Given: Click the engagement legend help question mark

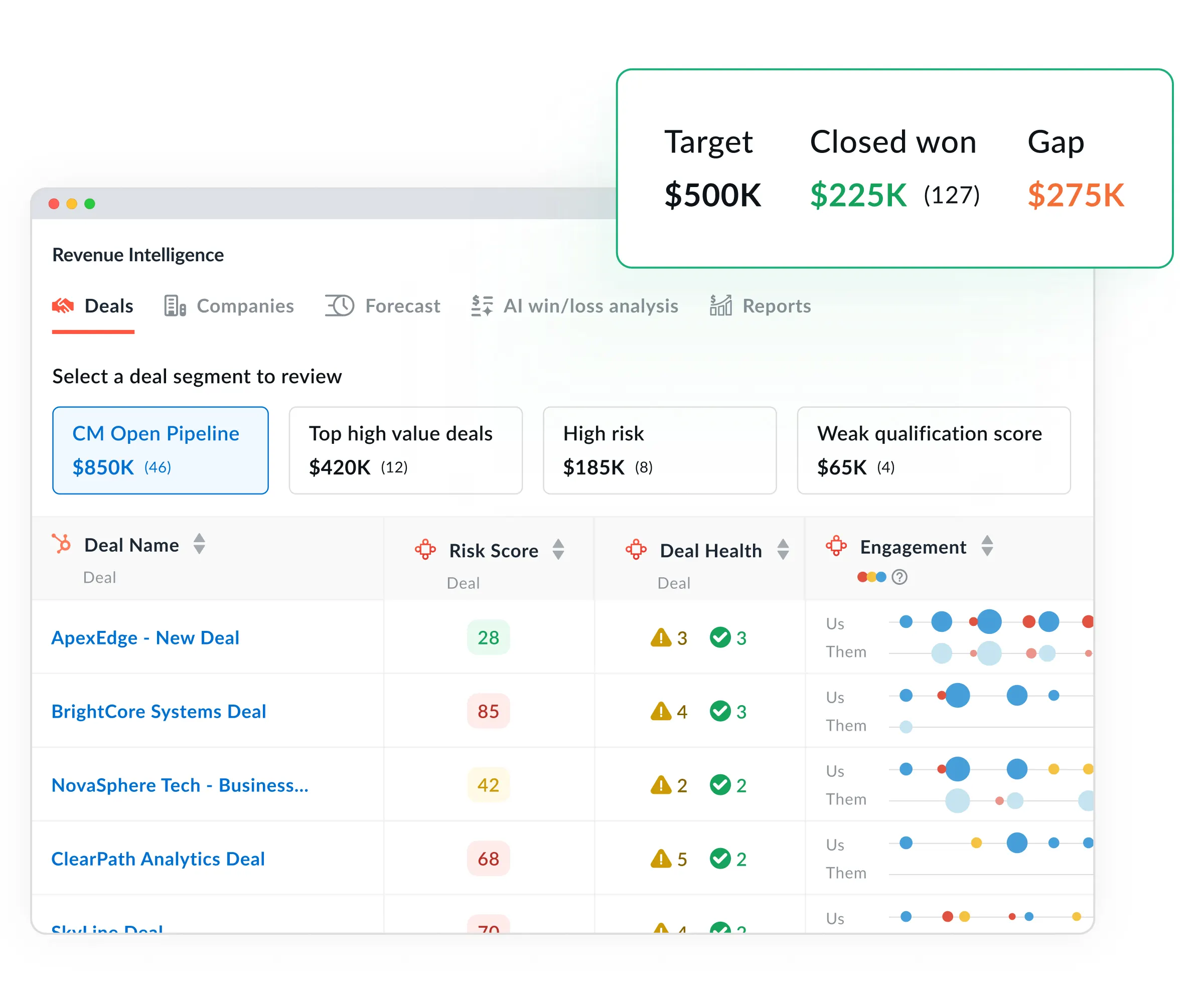Looking at the screenshot, I should (x=899, y=577).
